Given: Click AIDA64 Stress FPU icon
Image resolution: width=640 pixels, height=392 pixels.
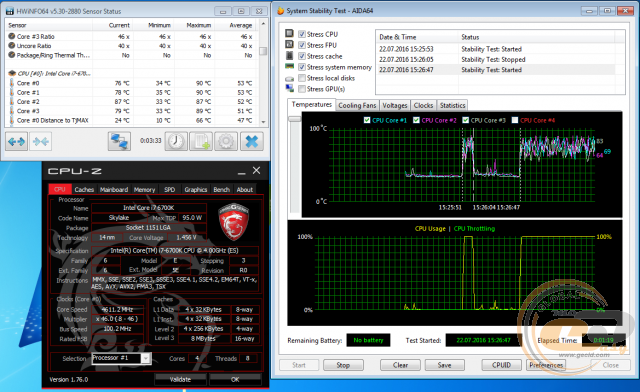Looking at the screenshot, I should pyautogui.click(x=289, y=44).
